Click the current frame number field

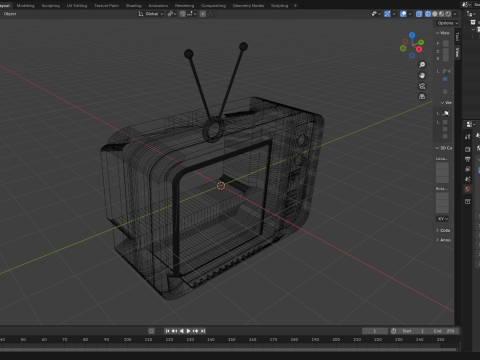coord(375,331)
